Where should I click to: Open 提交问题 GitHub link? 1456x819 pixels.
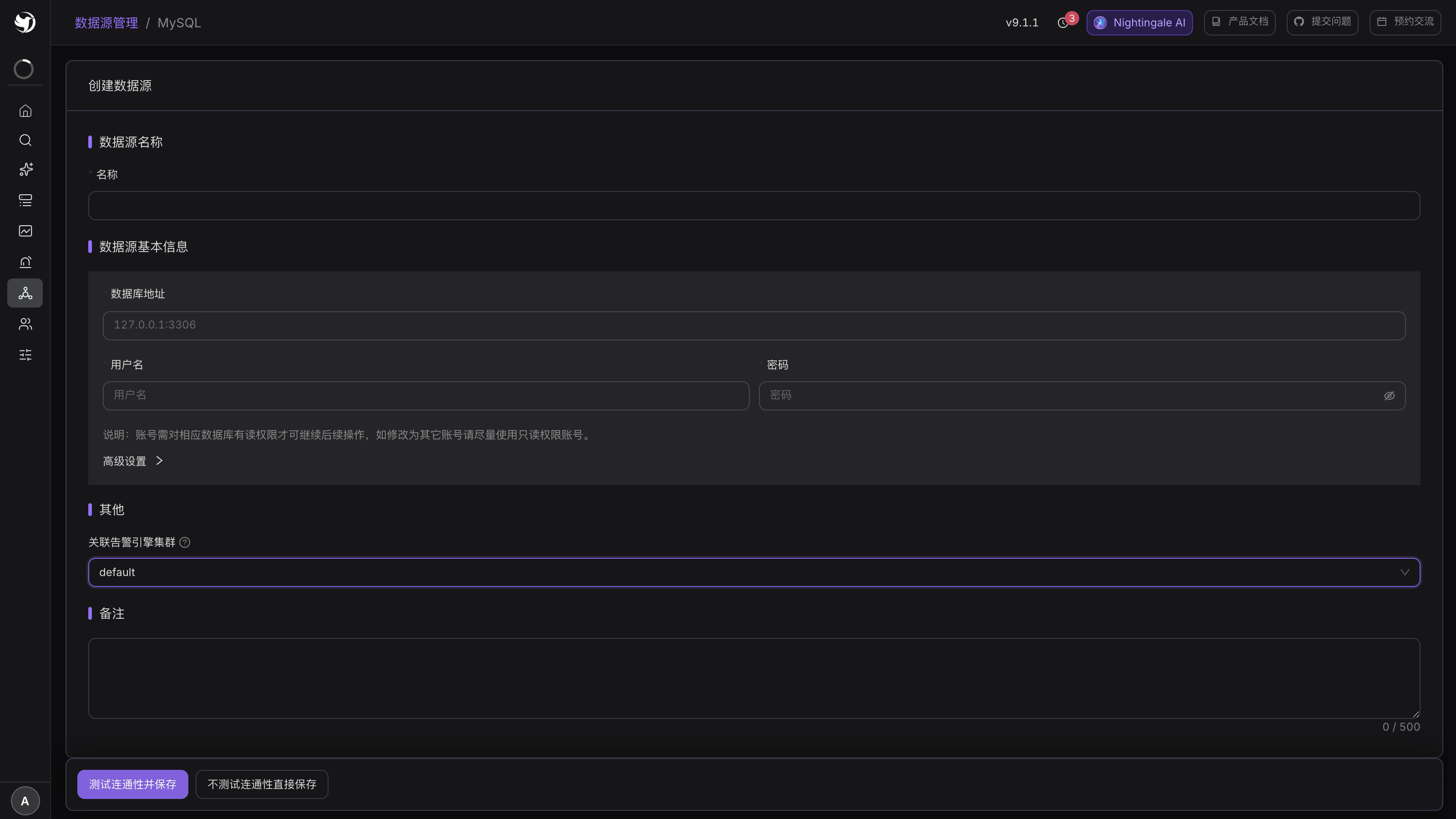1323,22
